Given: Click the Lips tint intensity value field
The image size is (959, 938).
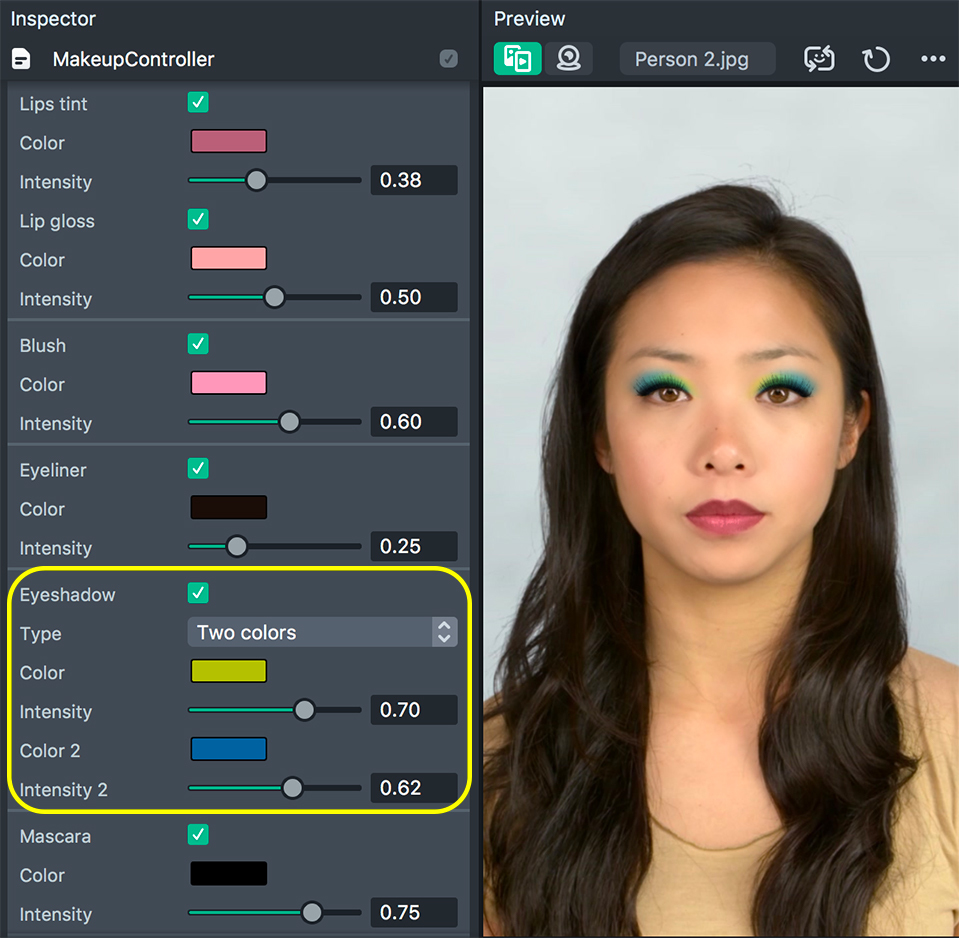Looking at the screenshot, I should pos(413,180).
